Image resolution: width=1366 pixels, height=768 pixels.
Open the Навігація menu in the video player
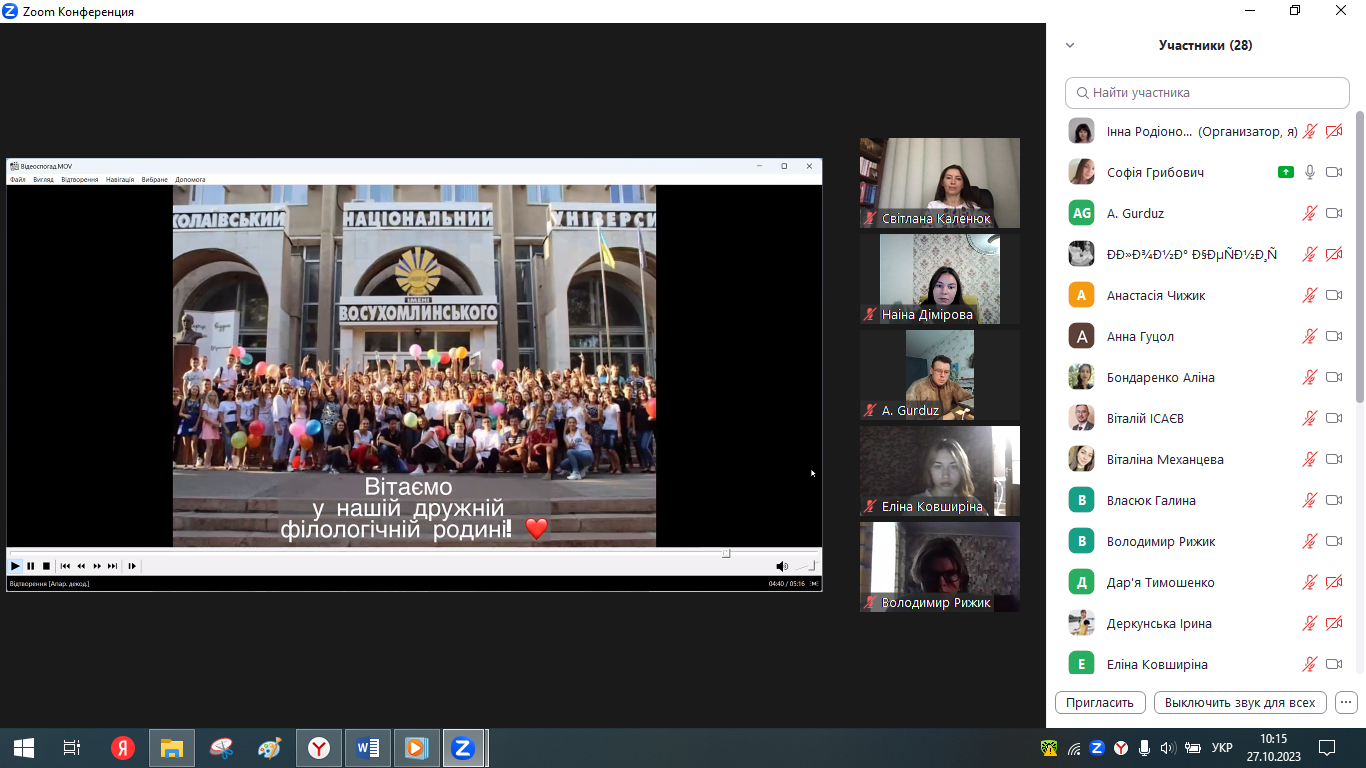pos(120,180)
